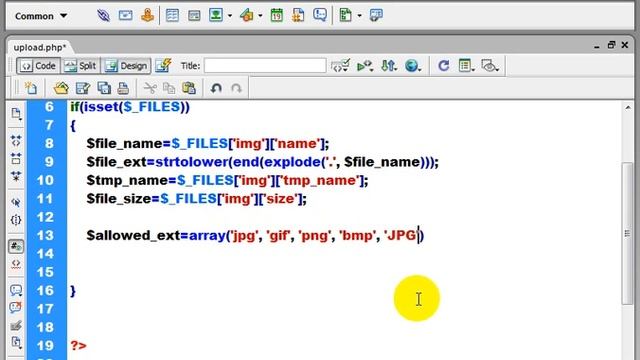Open Preview in browser globe menu

[x=413, y=66]
